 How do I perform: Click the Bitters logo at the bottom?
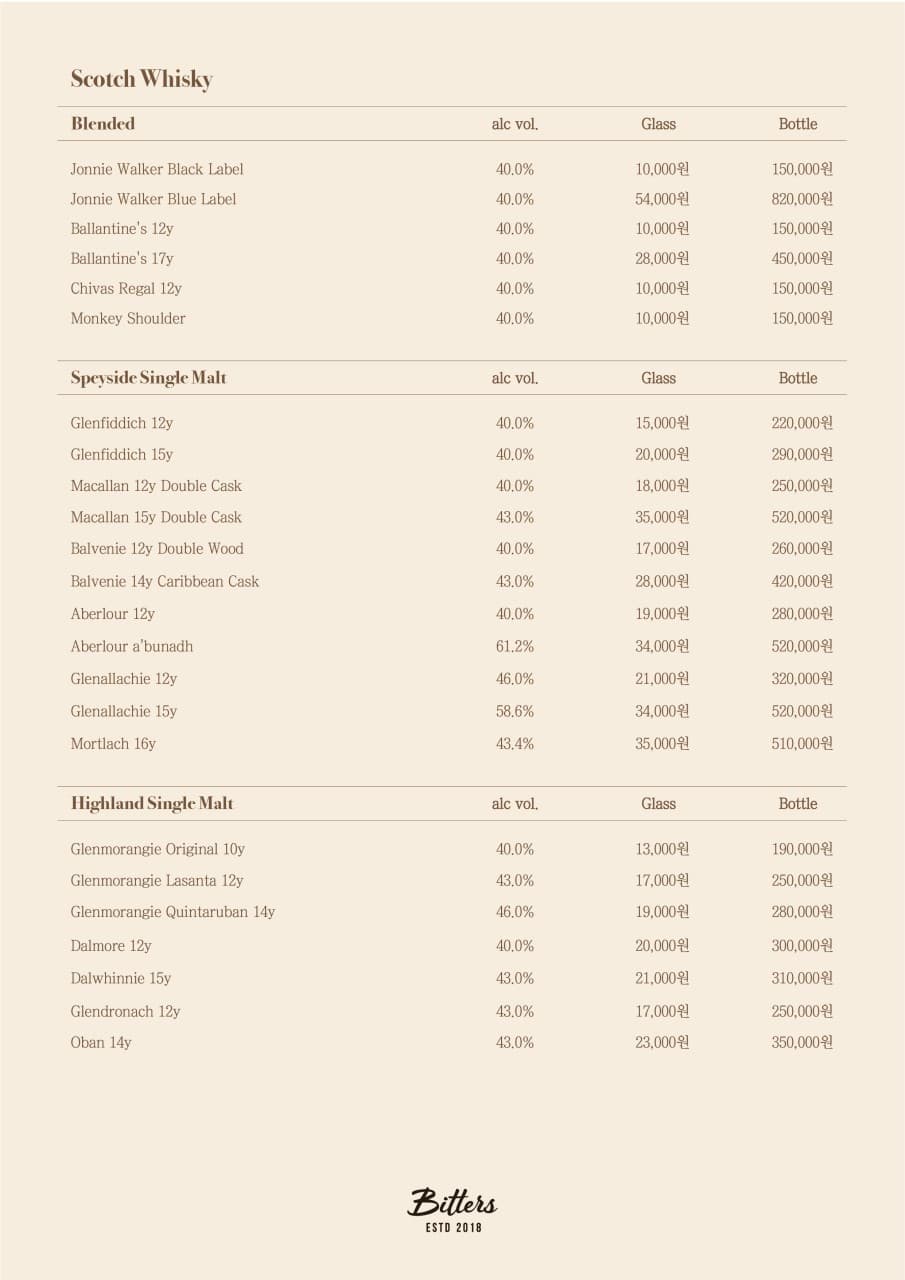(x=452, y=1209)
